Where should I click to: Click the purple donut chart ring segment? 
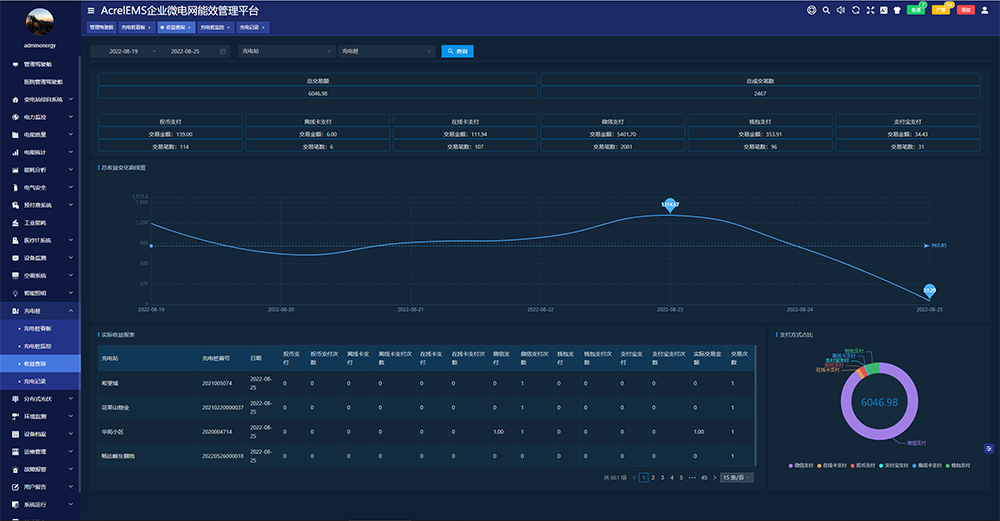(x=920, y=401)
